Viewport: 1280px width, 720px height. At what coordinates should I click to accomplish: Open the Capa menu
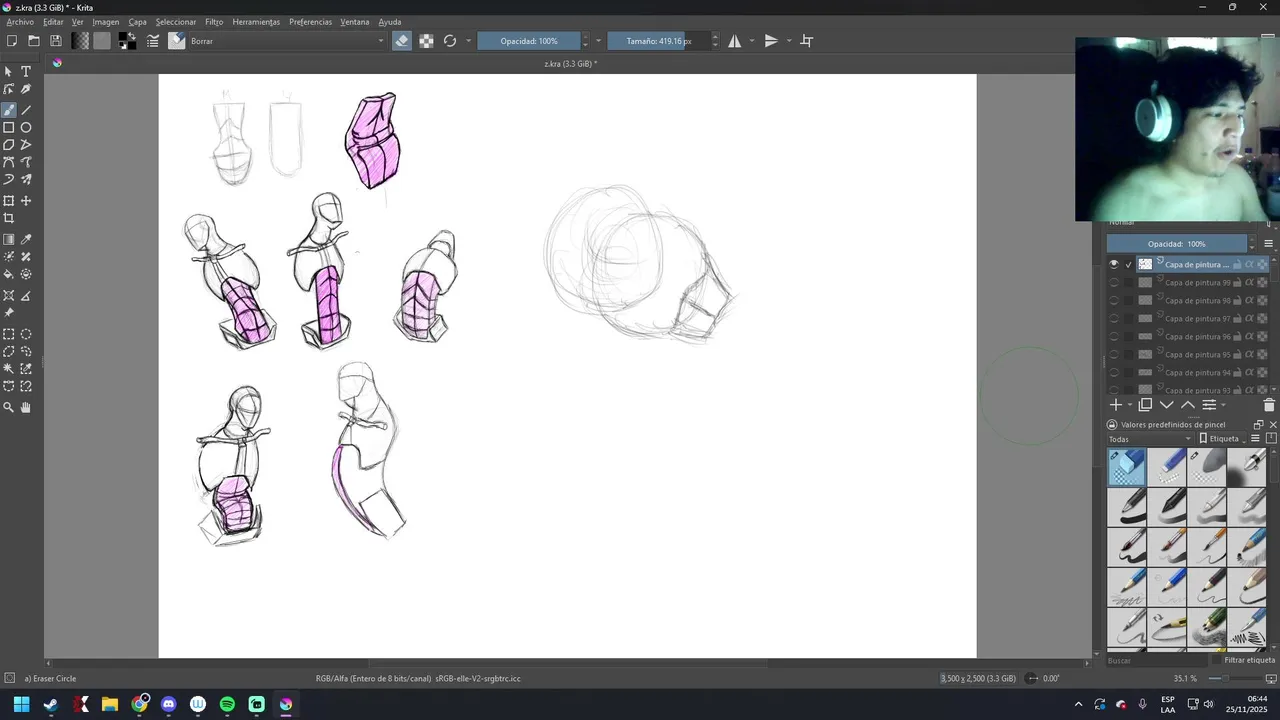137,22
